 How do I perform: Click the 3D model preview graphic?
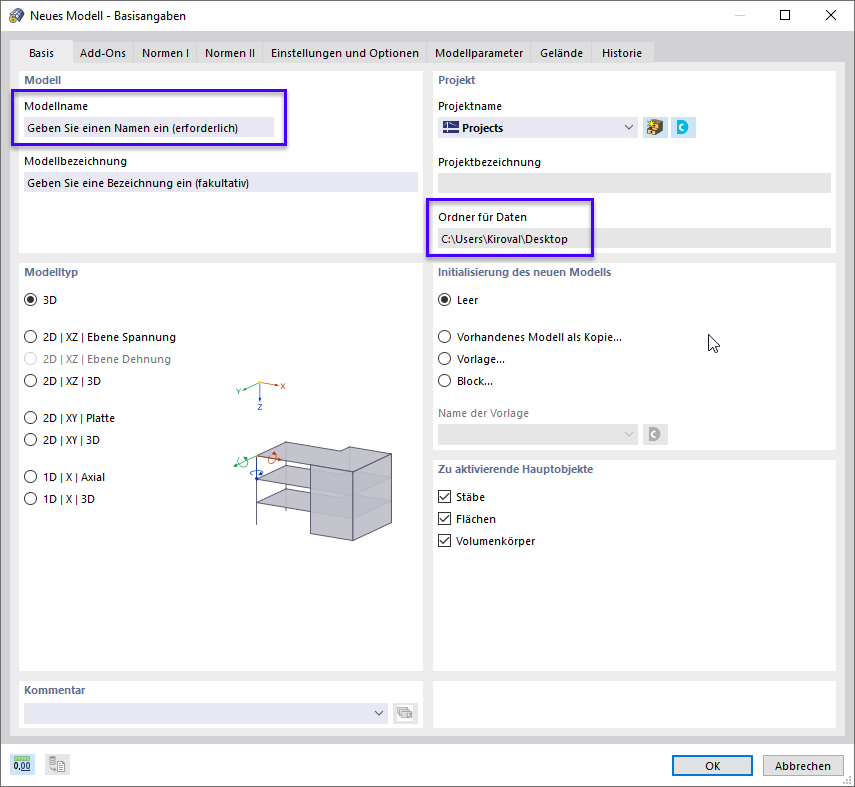(x=320, y=490)
